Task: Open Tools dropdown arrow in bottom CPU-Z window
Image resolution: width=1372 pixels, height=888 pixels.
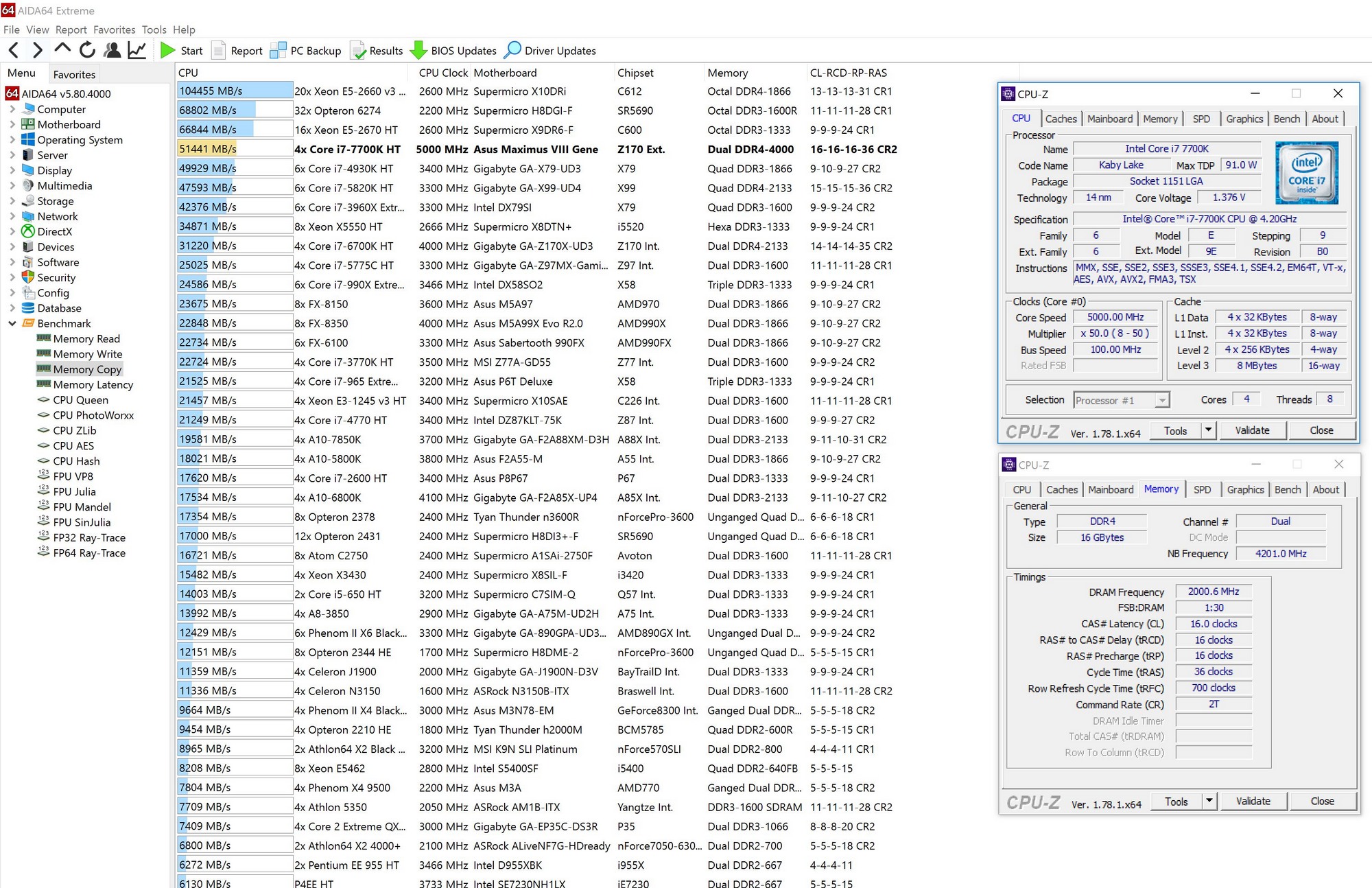Action: click(x=1209, y=801)
